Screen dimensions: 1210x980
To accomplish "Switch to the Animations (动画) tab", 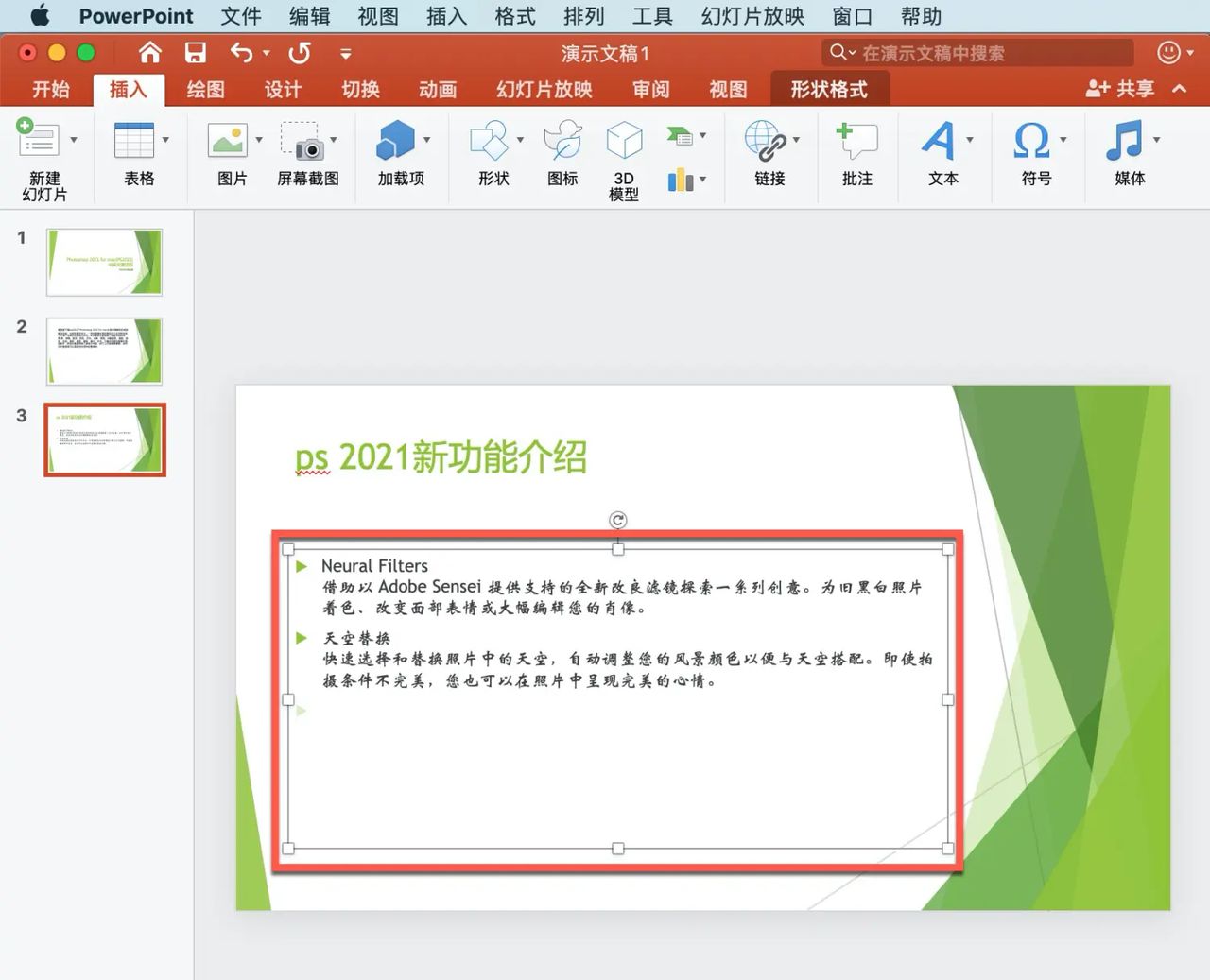I will click(438, 89).
